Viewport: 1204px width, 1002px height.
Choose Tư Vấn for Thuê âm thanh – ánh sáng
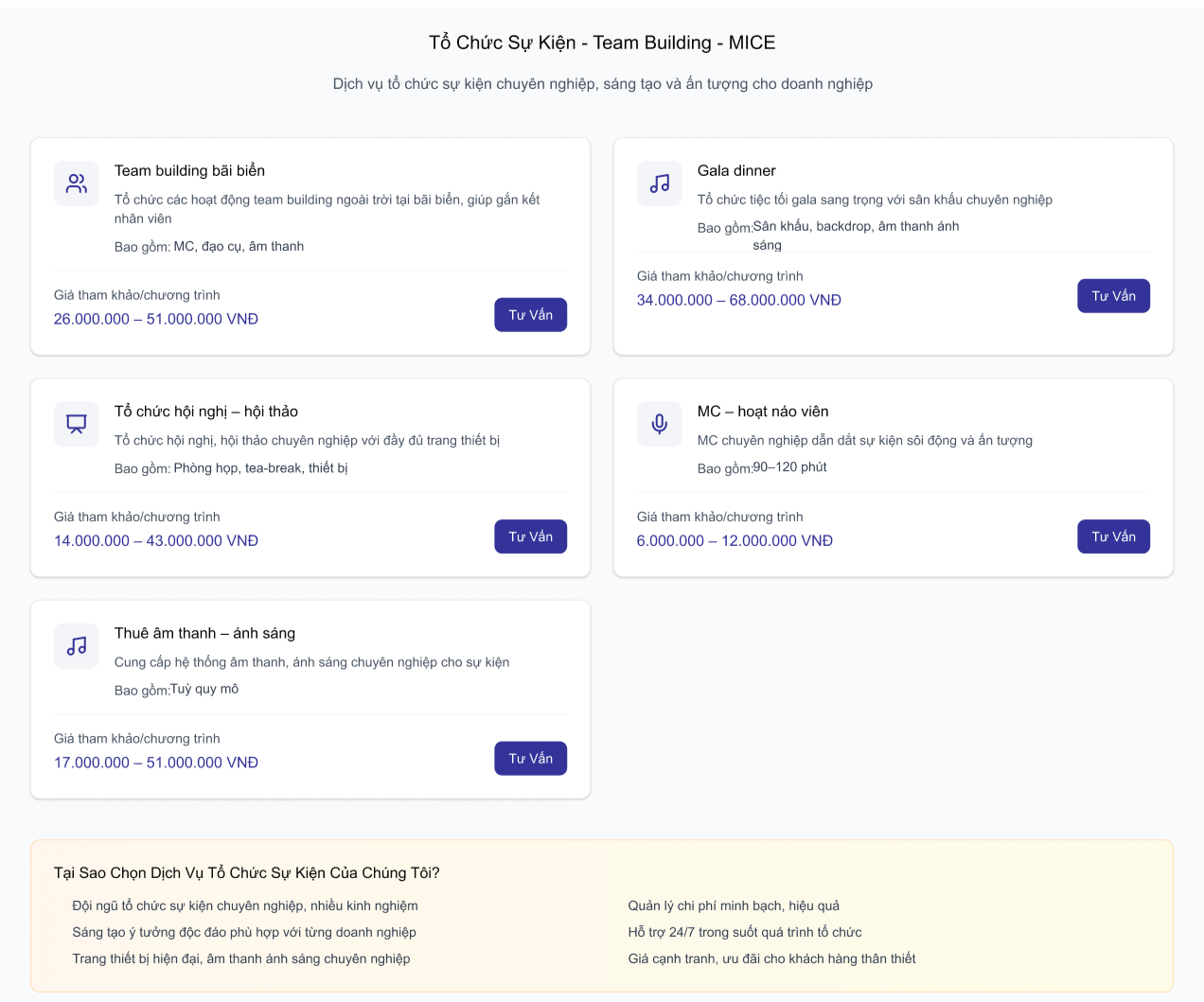[530, 758]
